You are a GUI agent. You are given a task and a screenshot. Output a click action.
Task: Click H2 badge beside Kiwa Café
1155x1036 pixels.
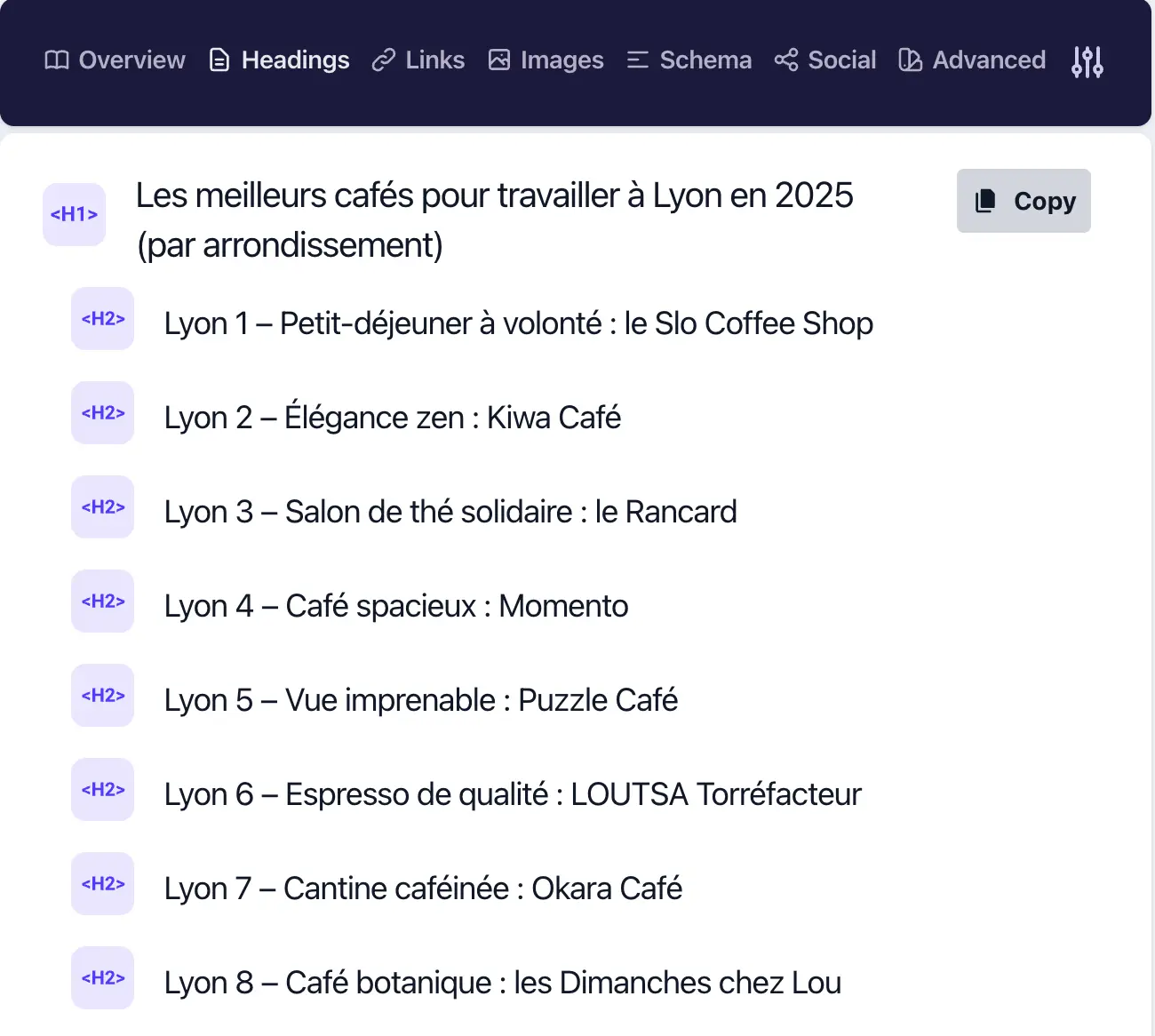tap(102, 413)
